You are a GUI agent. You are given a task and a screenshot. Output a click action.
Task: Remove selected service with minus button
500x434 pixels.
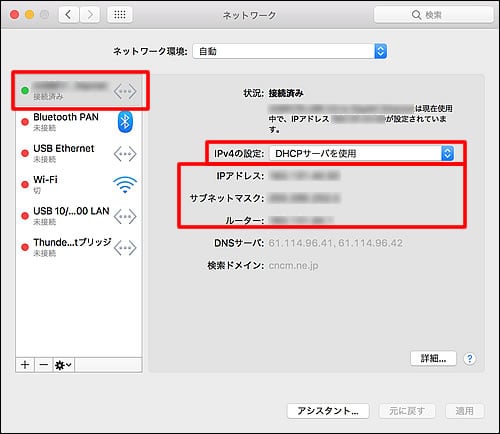point(44,365)
